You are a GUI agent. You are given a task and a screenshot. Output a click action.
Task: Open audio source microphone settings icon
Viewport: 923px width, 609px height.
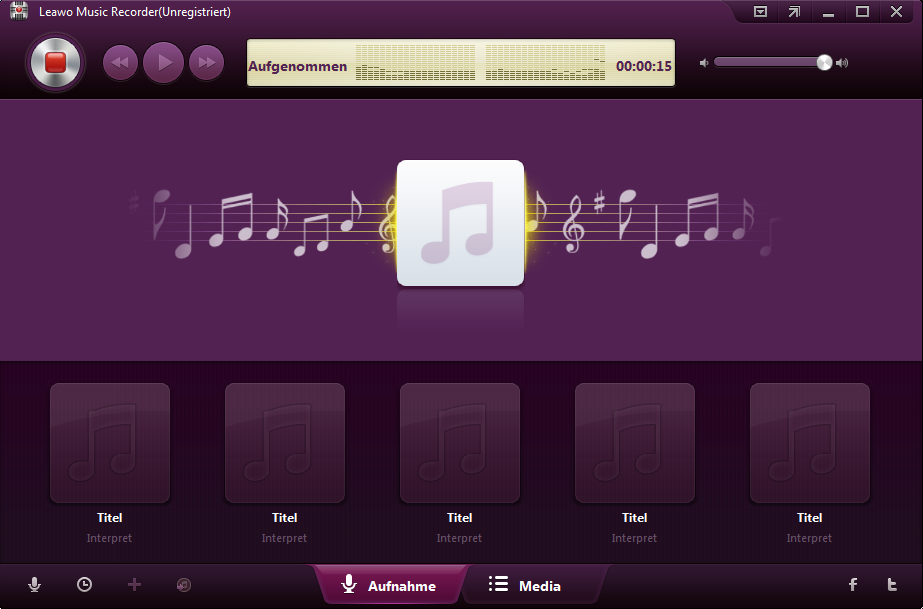[35, 584]
